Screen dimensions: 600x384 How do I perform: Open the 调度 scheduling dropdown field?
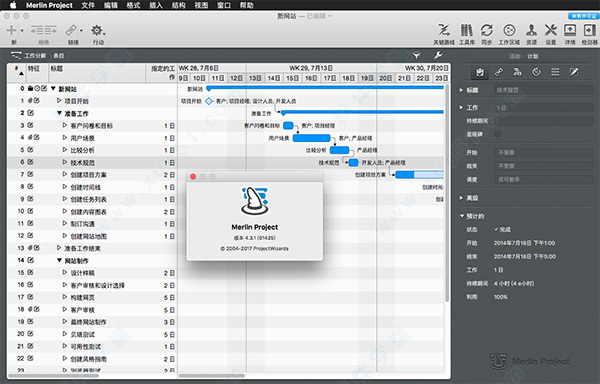(x=544, y=179)
